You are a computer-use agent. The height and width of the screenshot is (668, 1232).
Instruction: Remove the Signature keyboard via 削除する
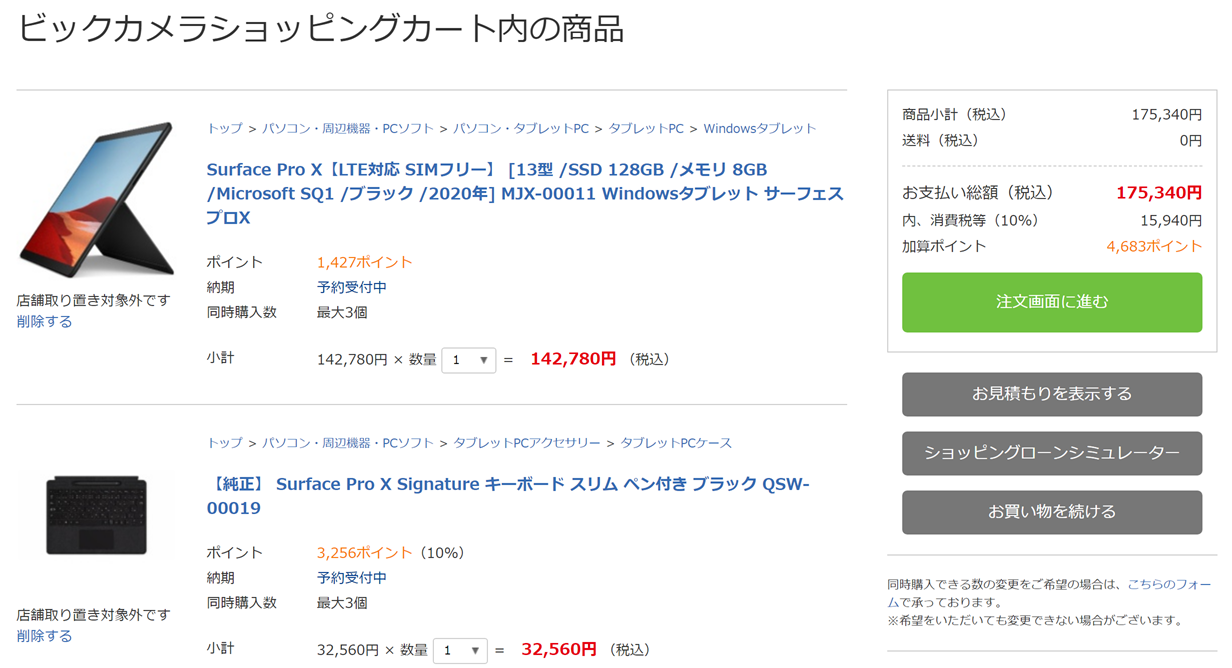click(x=45, y=636)
